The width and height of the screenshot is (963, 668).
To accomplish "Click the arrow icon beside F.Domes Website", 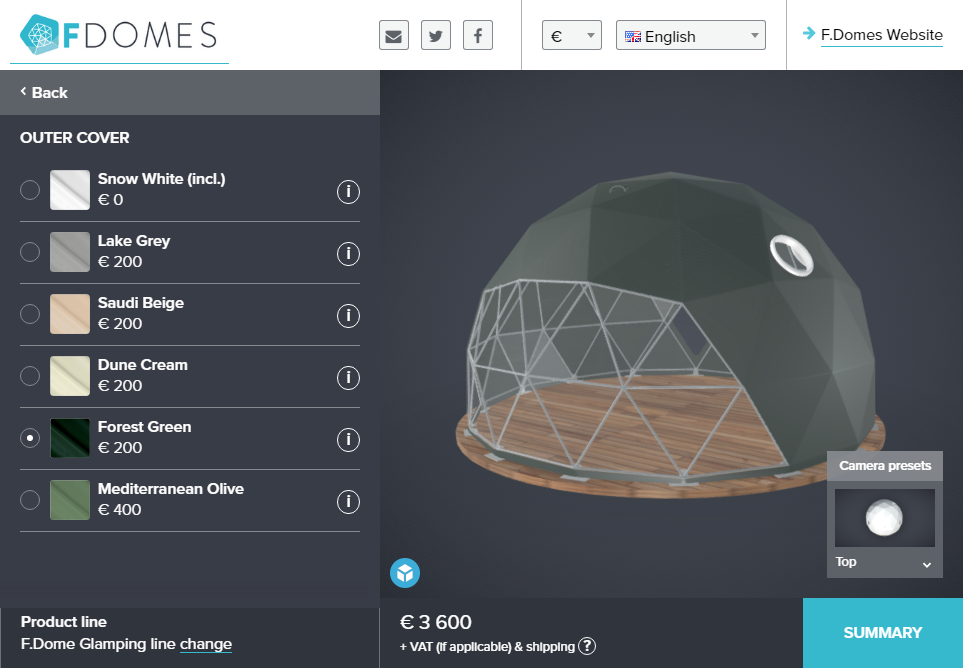I will [809, 34].
